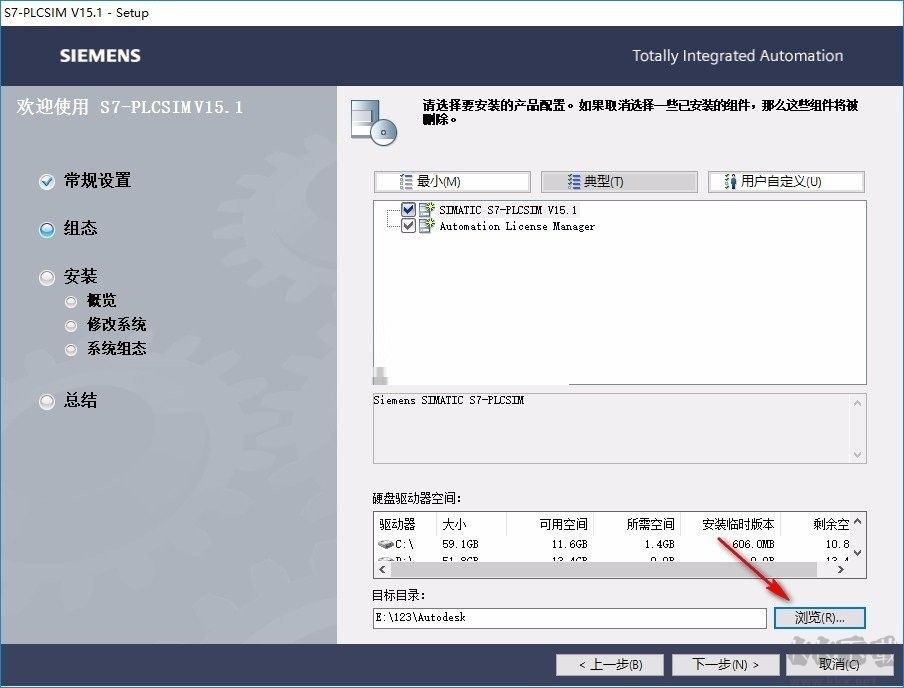Screen dimensions: 904x688
Task: Click the list icon on 典型(T) button
Action: click(x=574, y=182)
